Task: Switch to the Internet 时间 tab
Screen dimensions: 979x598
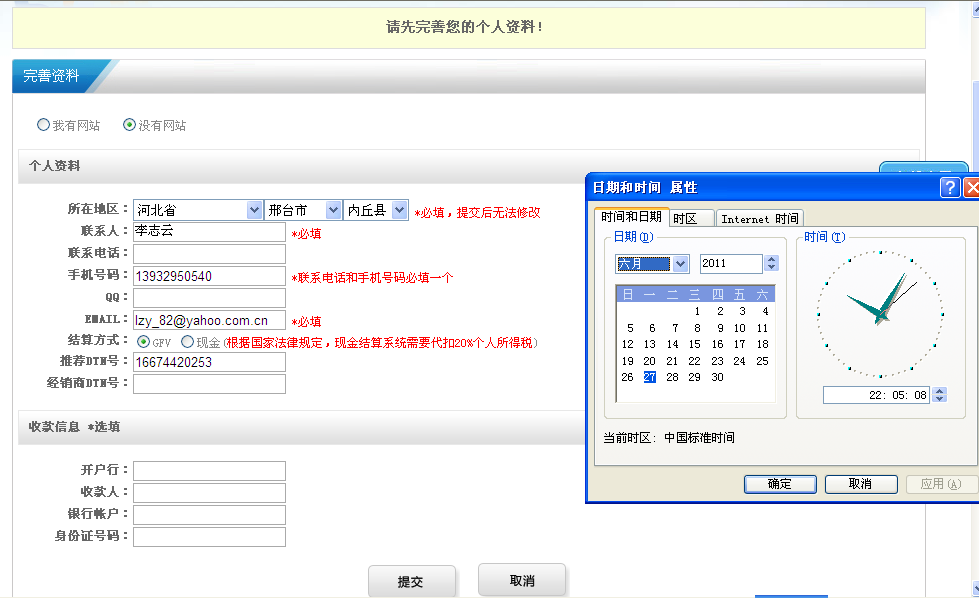Action: tap(759, 219)
